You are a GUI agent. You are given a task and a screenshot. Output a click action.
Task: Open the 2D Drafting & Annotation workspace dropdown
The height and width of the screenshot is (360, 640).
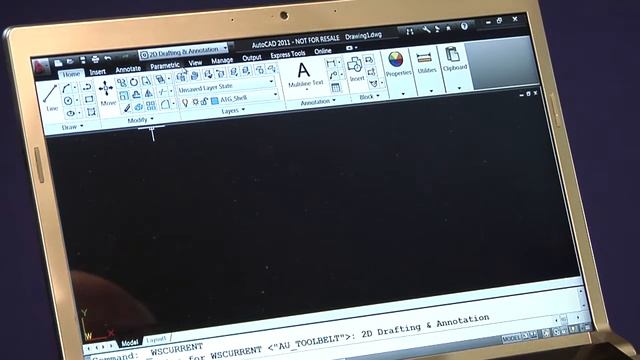[183, 51]
